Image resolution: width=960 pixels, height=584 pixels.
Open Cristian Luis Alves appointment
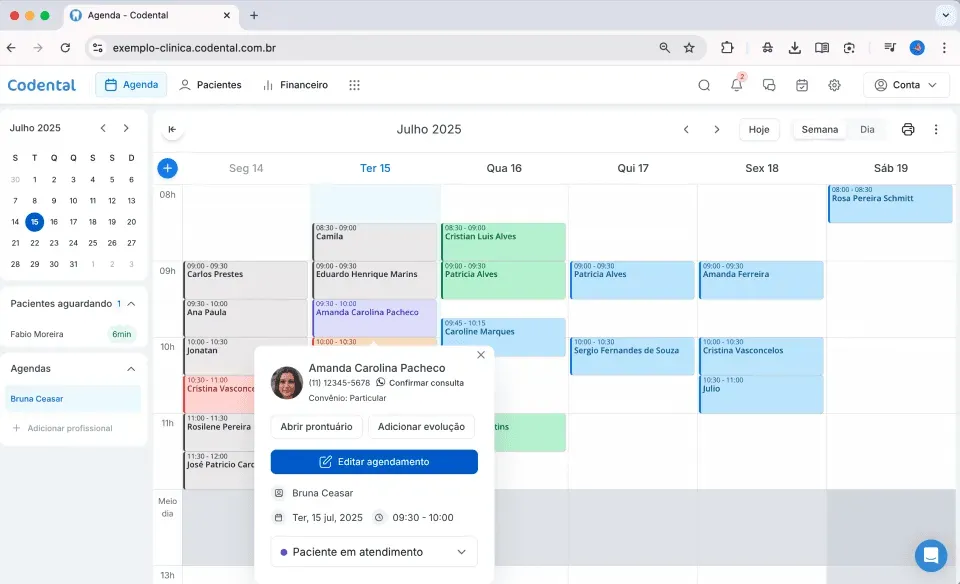(503, 242)
